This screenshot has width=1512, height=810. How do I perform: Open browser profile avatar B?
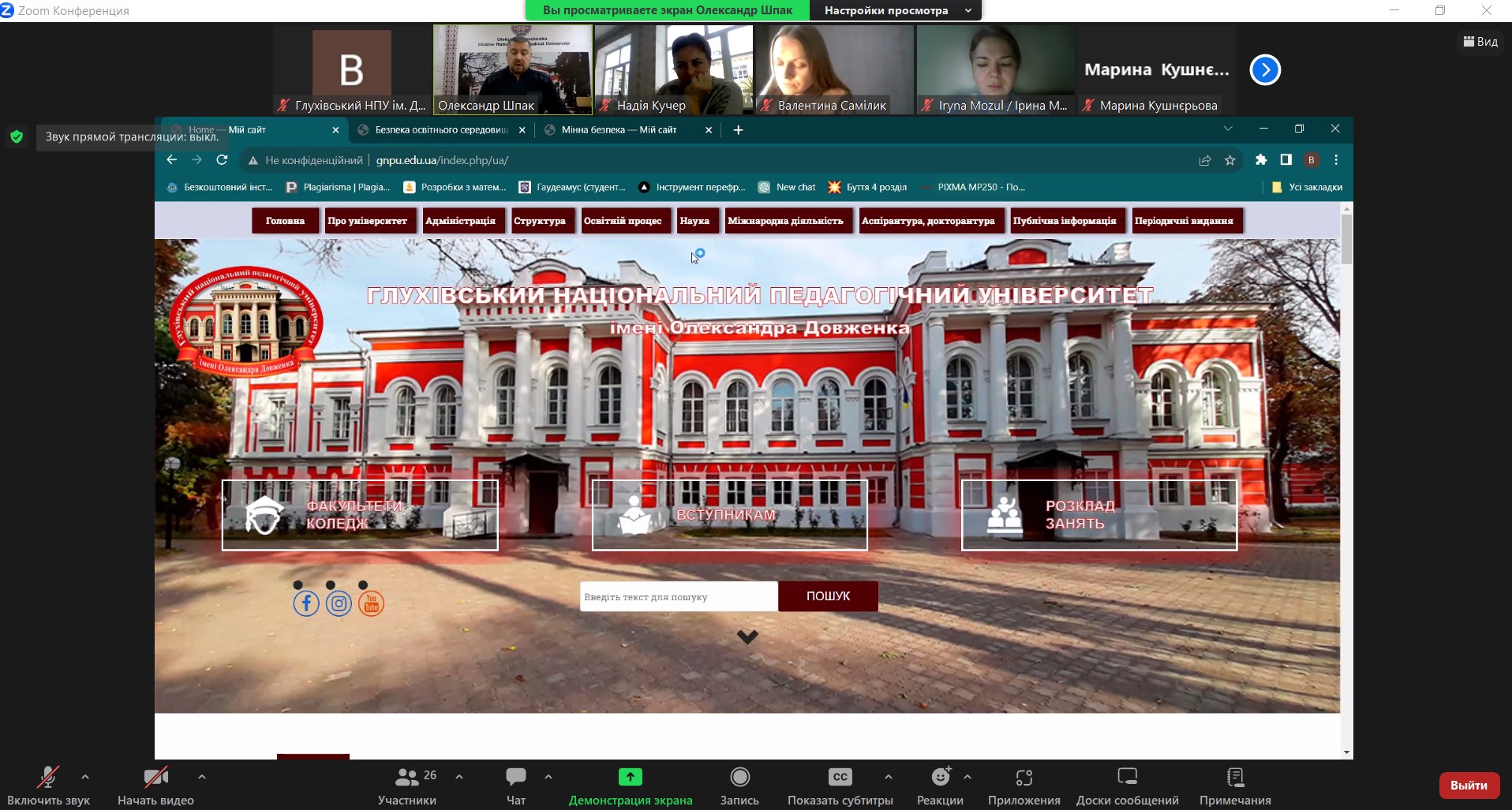click(x=1312, y=160)
